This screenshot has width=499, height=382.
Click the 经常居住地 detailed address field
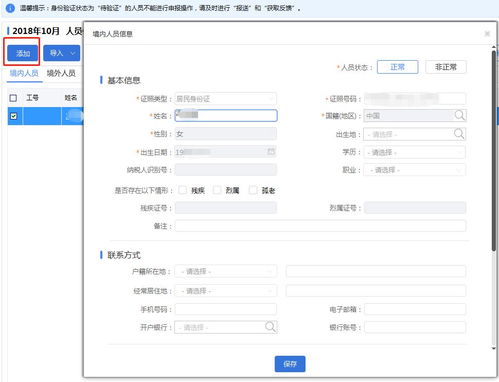tap(376, 291)
